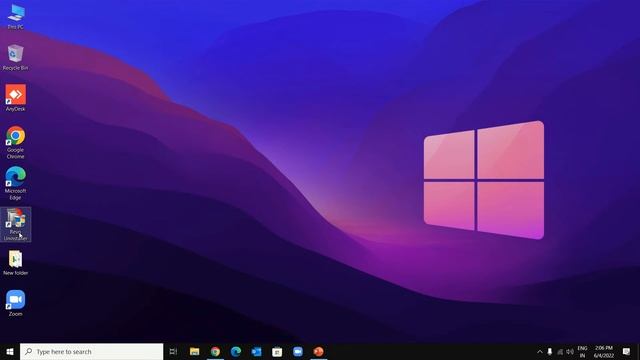
Task: Click the Type here to search box
Action: [91, 351]
